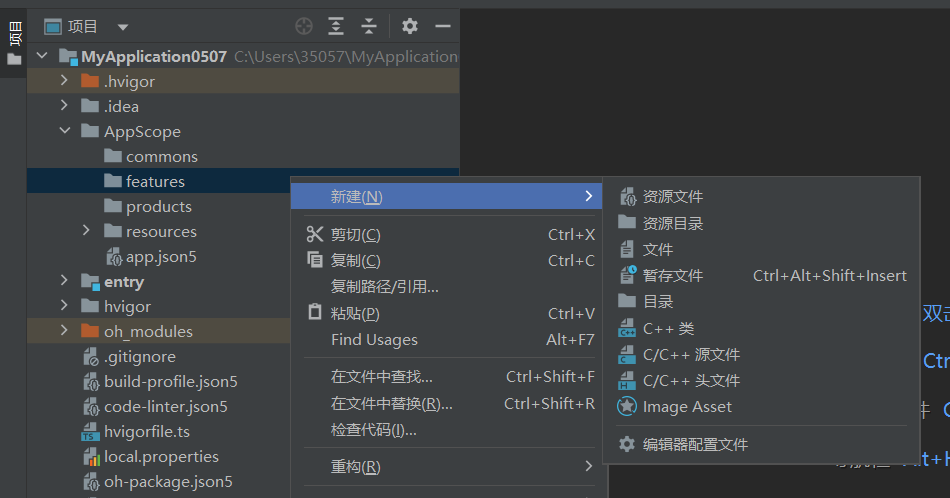Click the hvigorfile.ts TypeScript file icon
This screenshot has width=950, height=498.
(91, 432)
